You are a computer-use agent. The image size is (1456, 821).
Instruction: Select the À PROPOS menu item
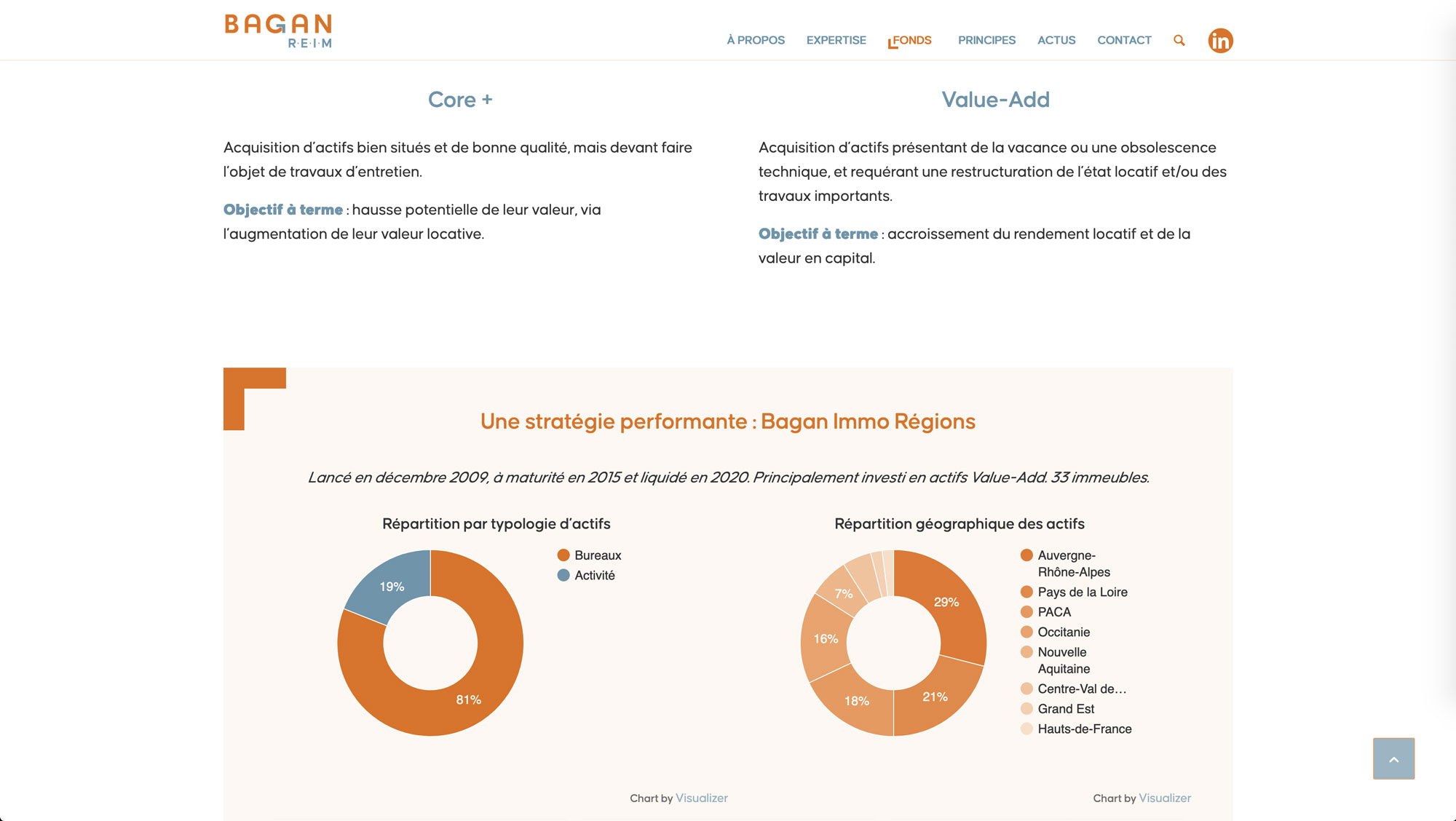coord(755,40)
